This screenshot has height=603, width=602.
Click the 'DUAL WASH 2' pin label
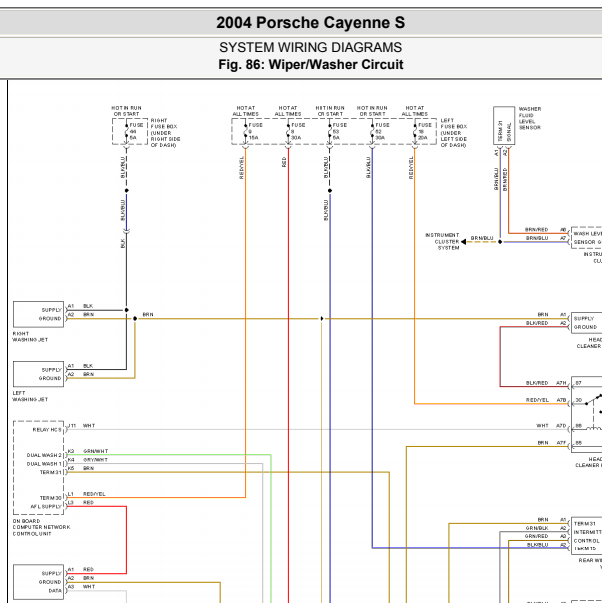coord(44,455)
